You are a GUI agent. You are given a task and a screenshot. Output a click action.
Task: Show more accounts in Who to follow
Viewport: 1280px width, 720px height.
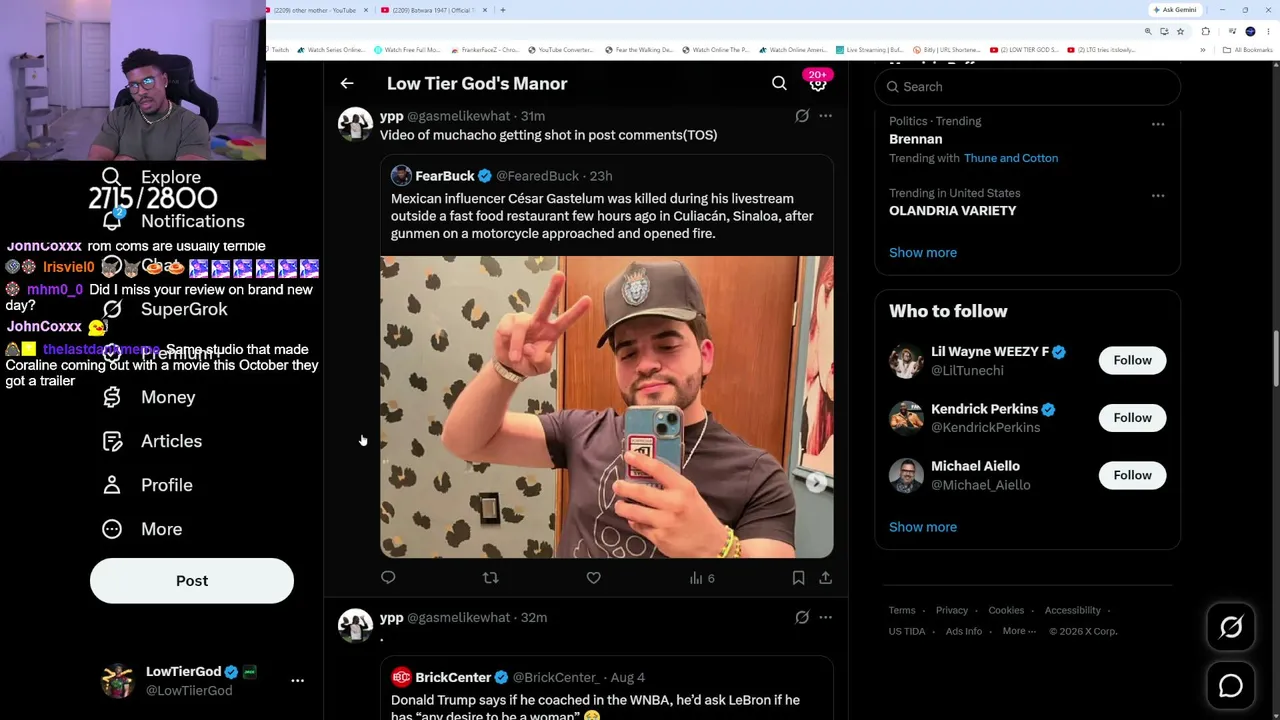[x=923, y=527]
